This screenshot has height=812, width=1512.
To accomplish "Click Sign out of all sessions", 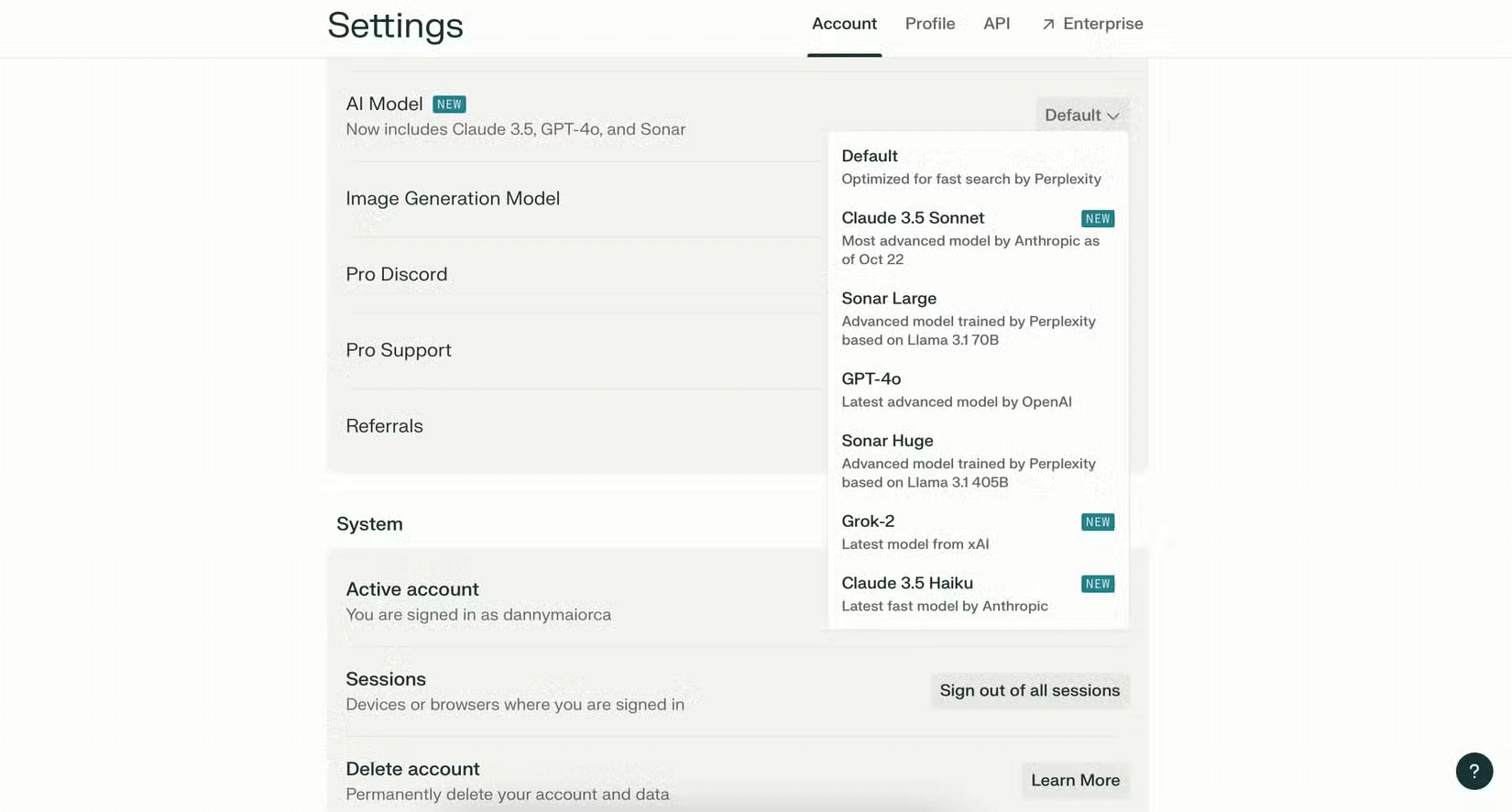I will (x=1029, y=691).
